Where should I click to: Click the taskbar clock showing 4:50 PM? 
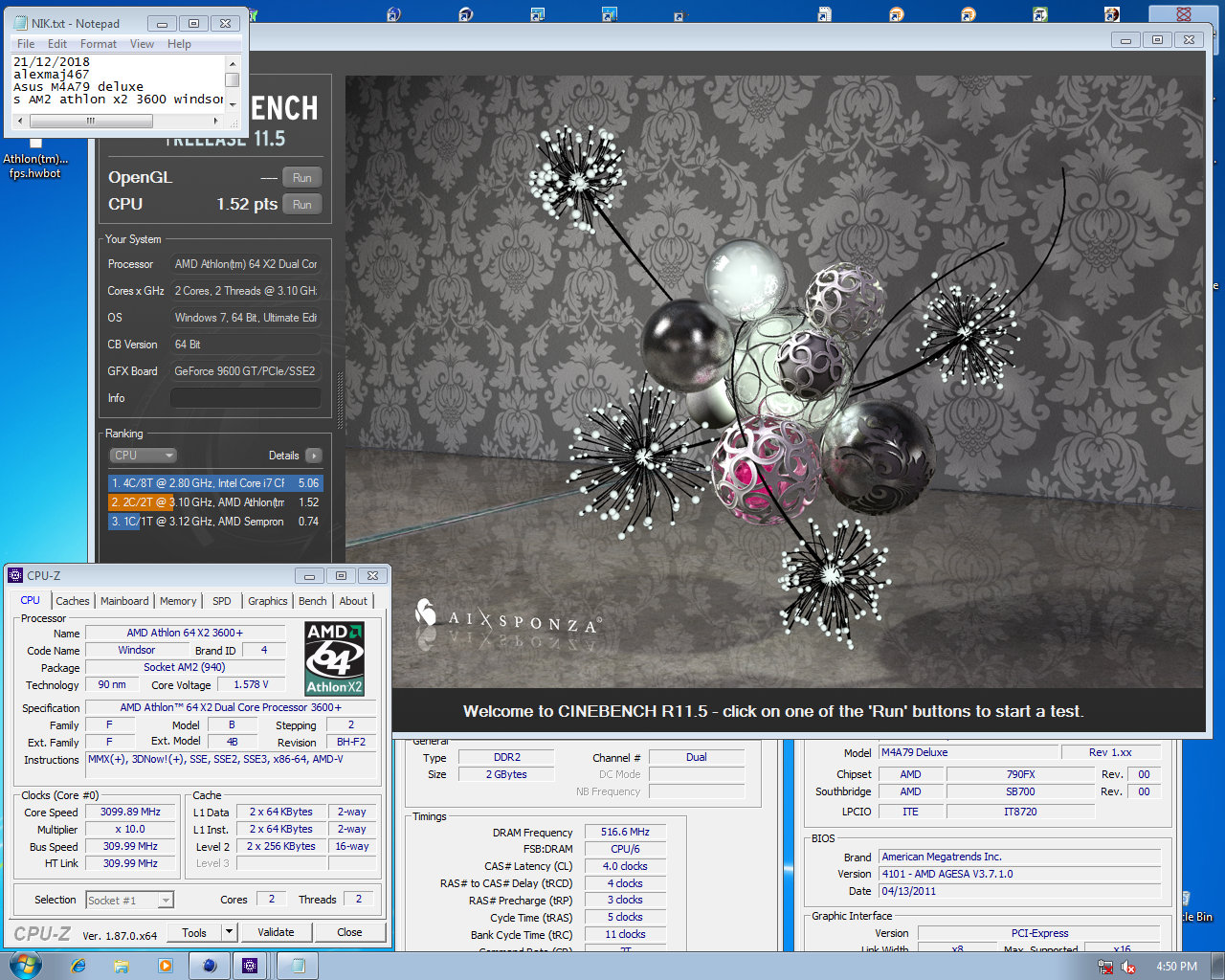(1176, 967)
